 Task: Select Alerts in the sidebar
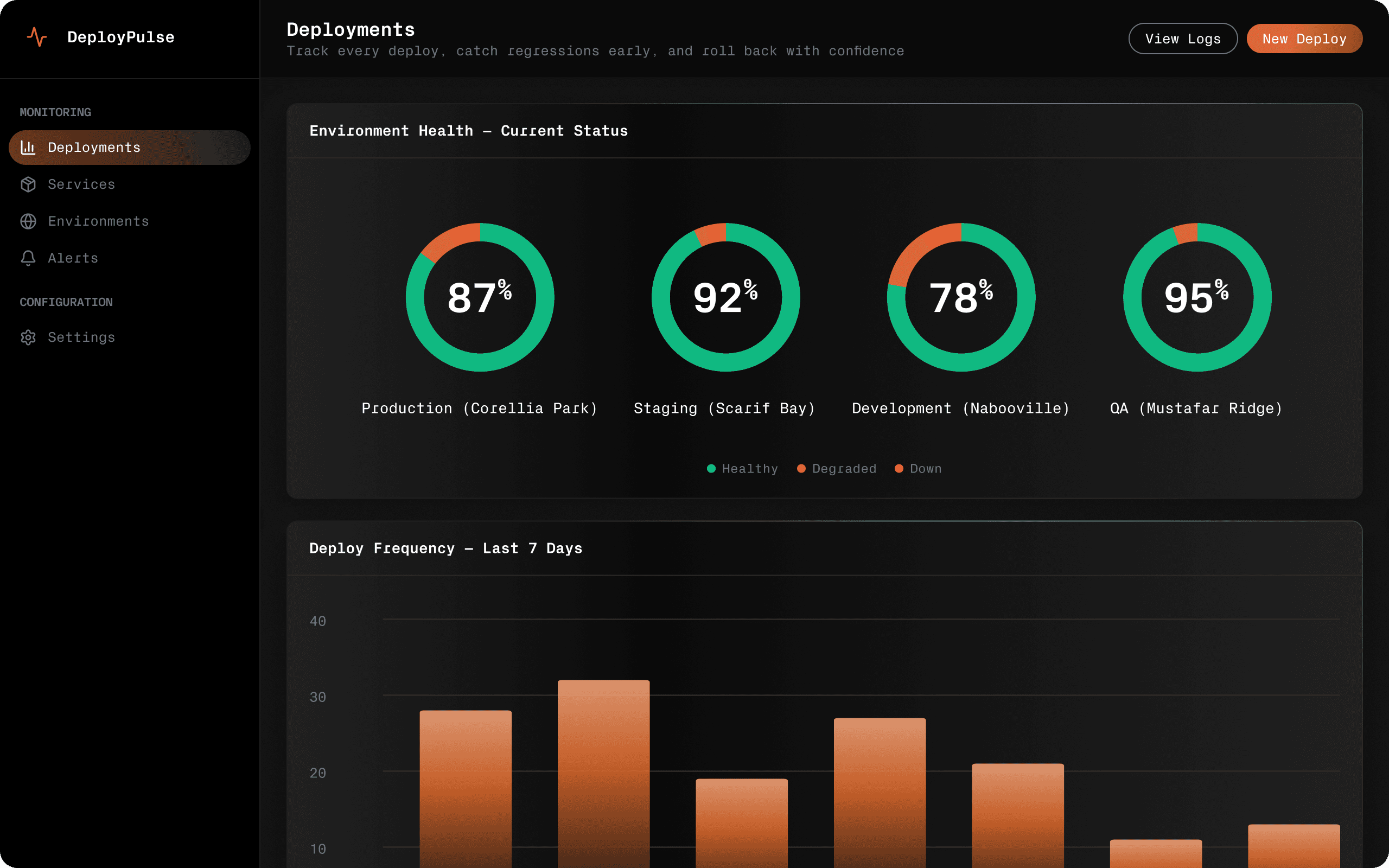(x=130, y=258)
